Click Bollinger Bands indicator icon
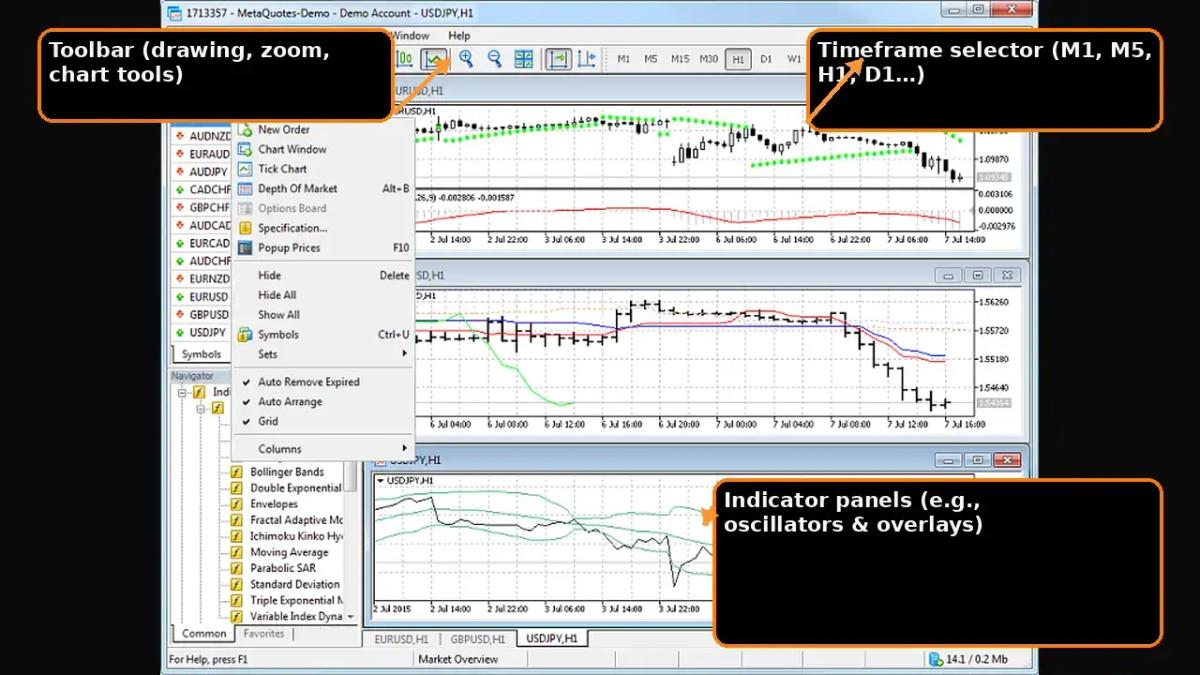Image resolution: width=1200 pixels, height=675 pixels. 237,472
